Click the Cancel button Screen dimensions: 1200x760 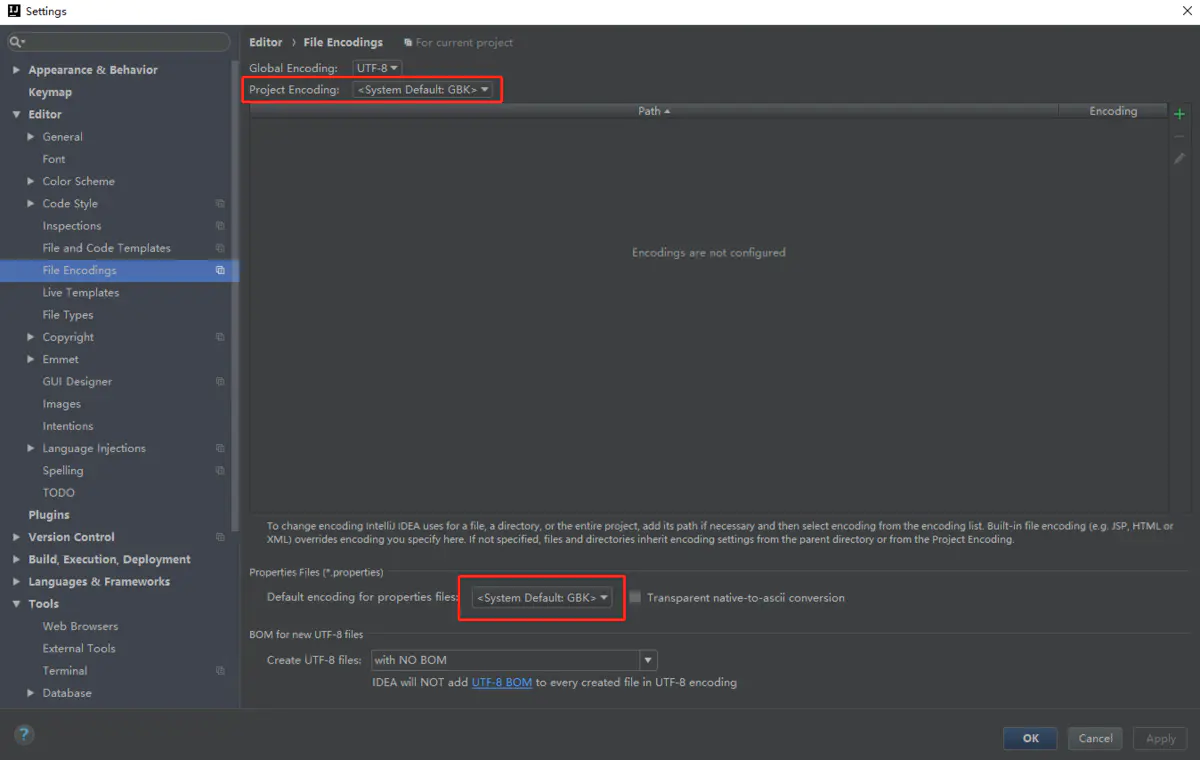click(1096, 738)
